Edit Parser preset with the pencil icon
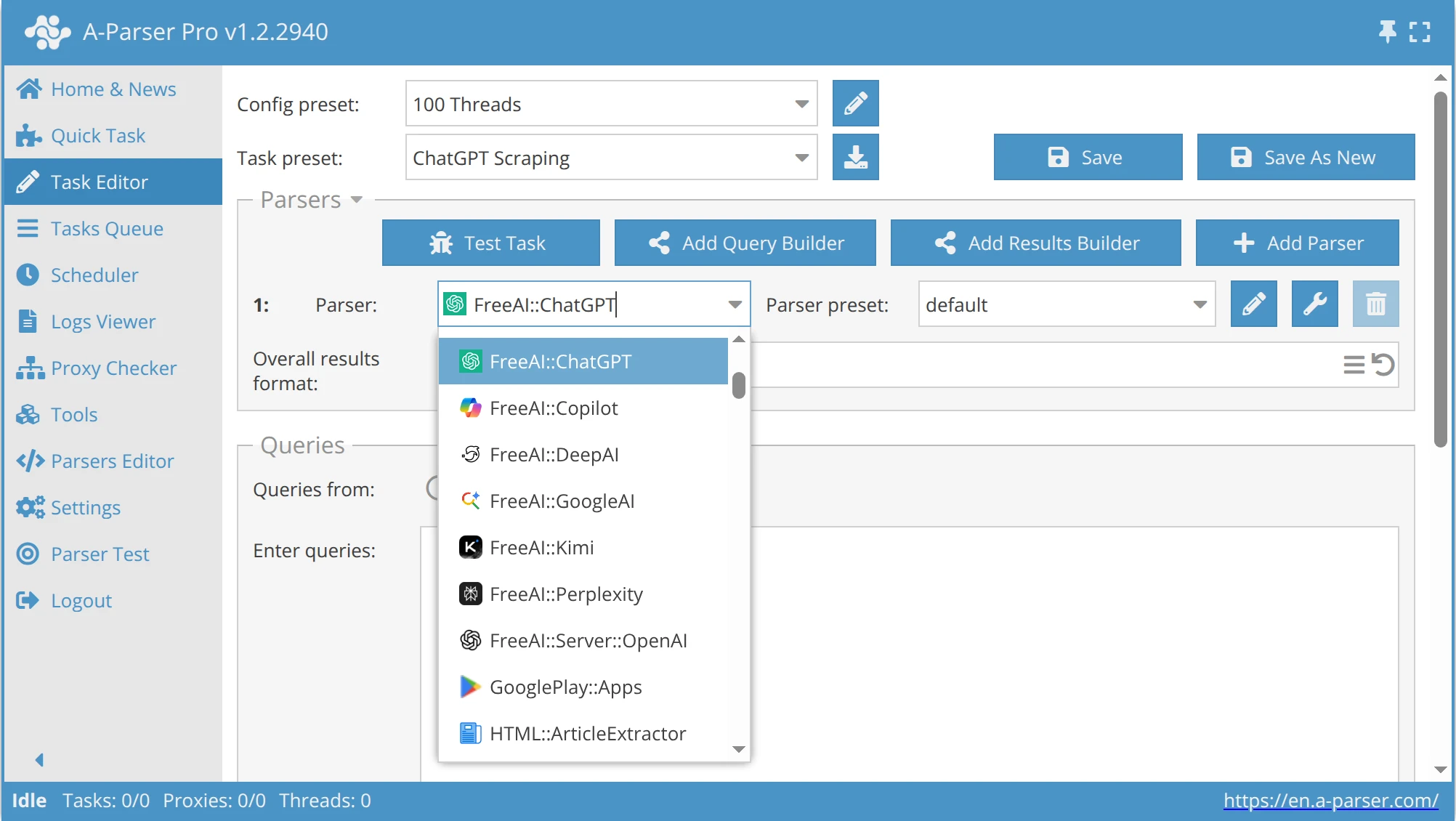Viewport: 1456px width, 821px height. 1254,304
